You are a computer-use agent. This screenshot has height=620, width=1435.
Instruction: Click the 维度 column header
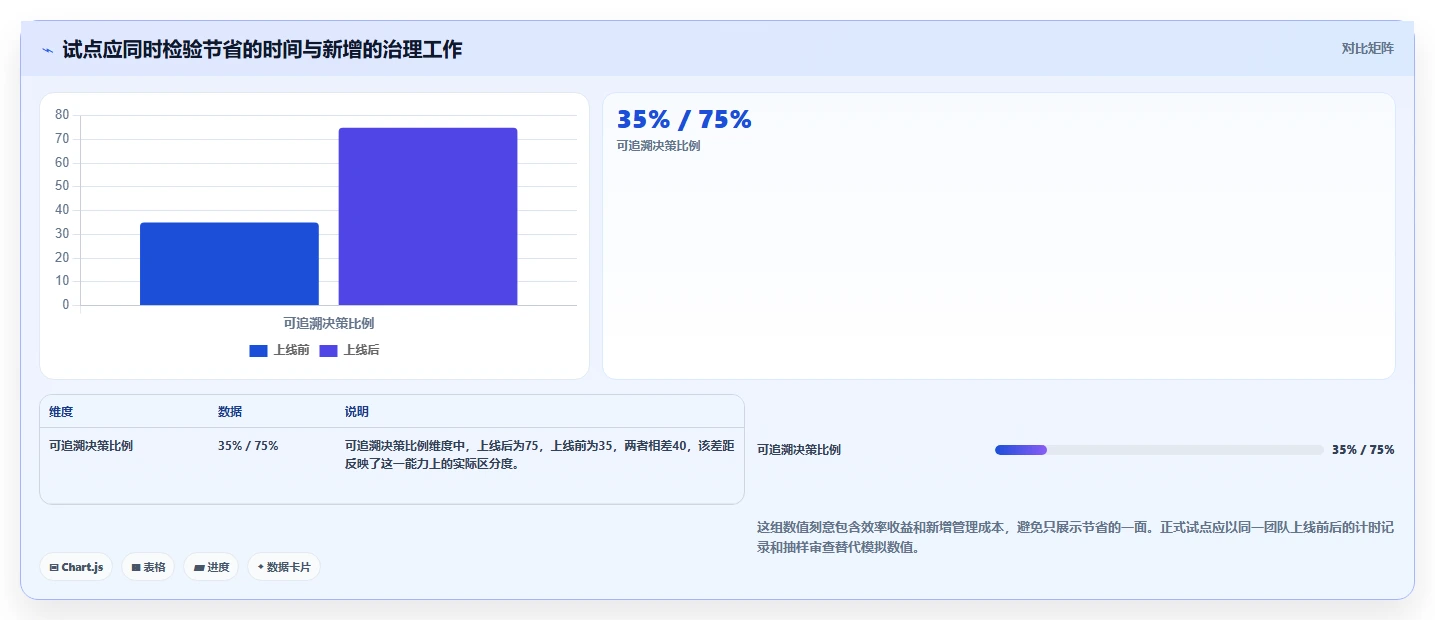tap(61, 412)
